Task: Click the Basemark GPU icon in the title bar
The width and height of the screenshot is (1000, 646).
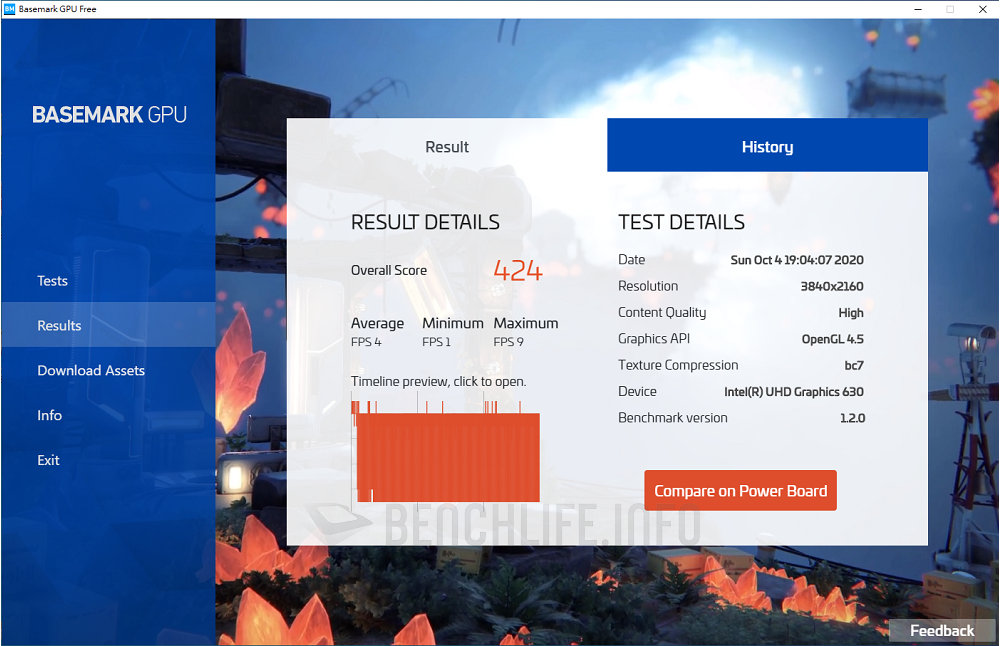Action: point(12,9)
